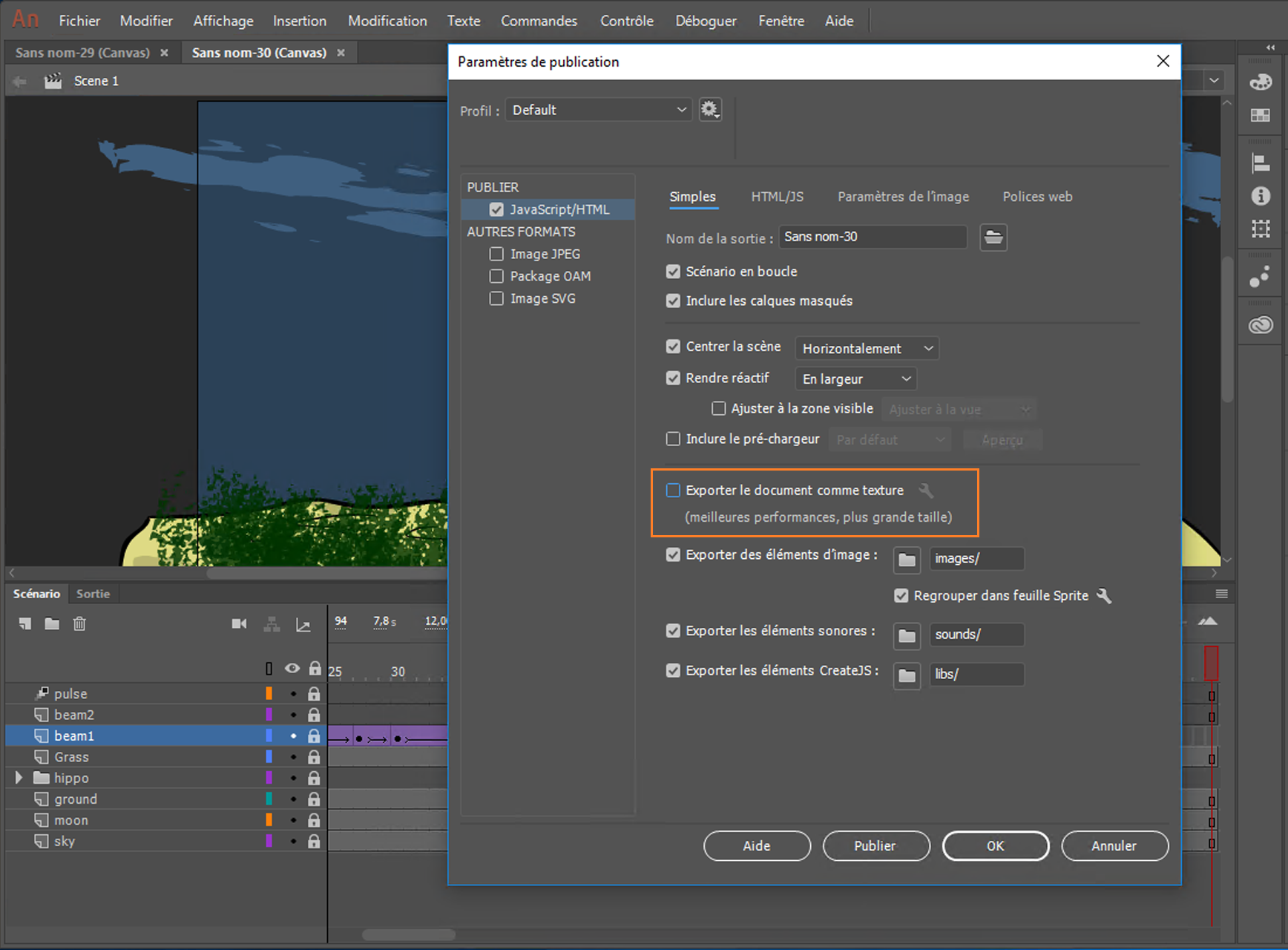Switch to Polices web tab
The width and height of the screenshot is (1288, 950).
(x=1037, y=197)
